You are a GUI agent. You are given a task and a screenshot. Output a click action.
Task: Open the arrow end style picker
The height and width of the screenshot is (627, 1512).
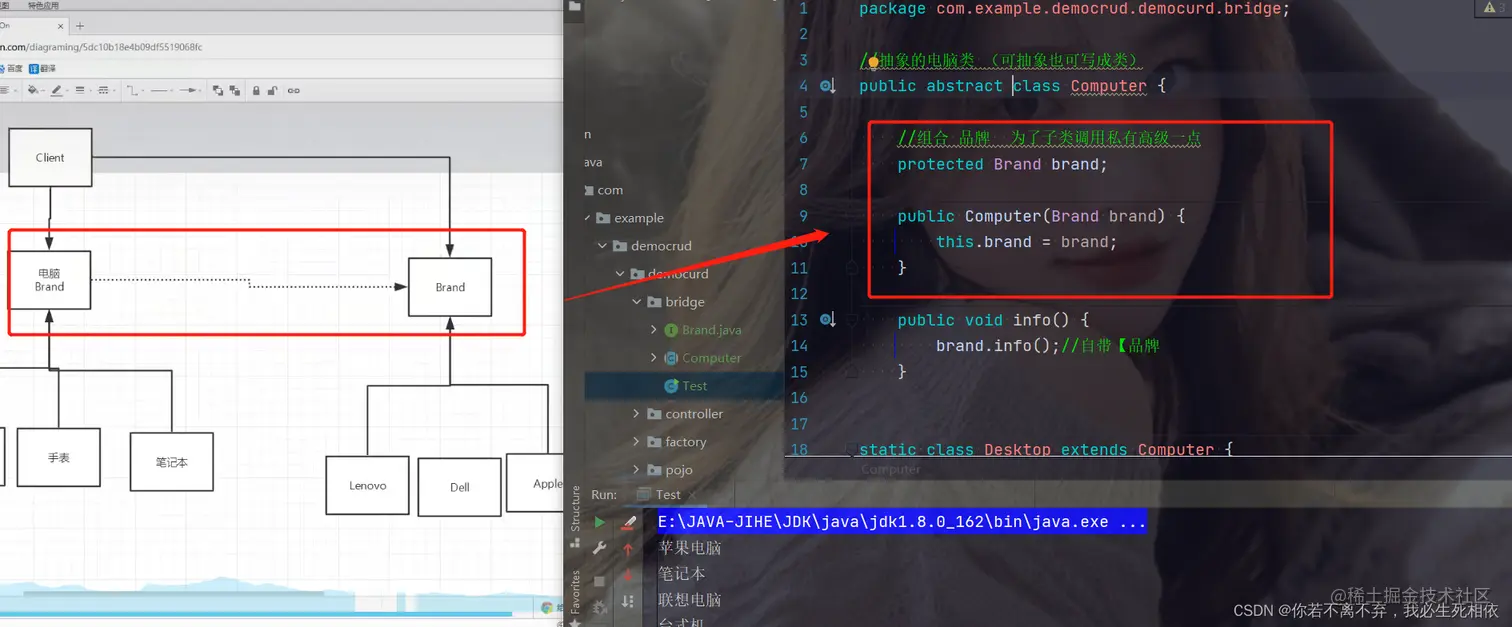tap(188, 90)
